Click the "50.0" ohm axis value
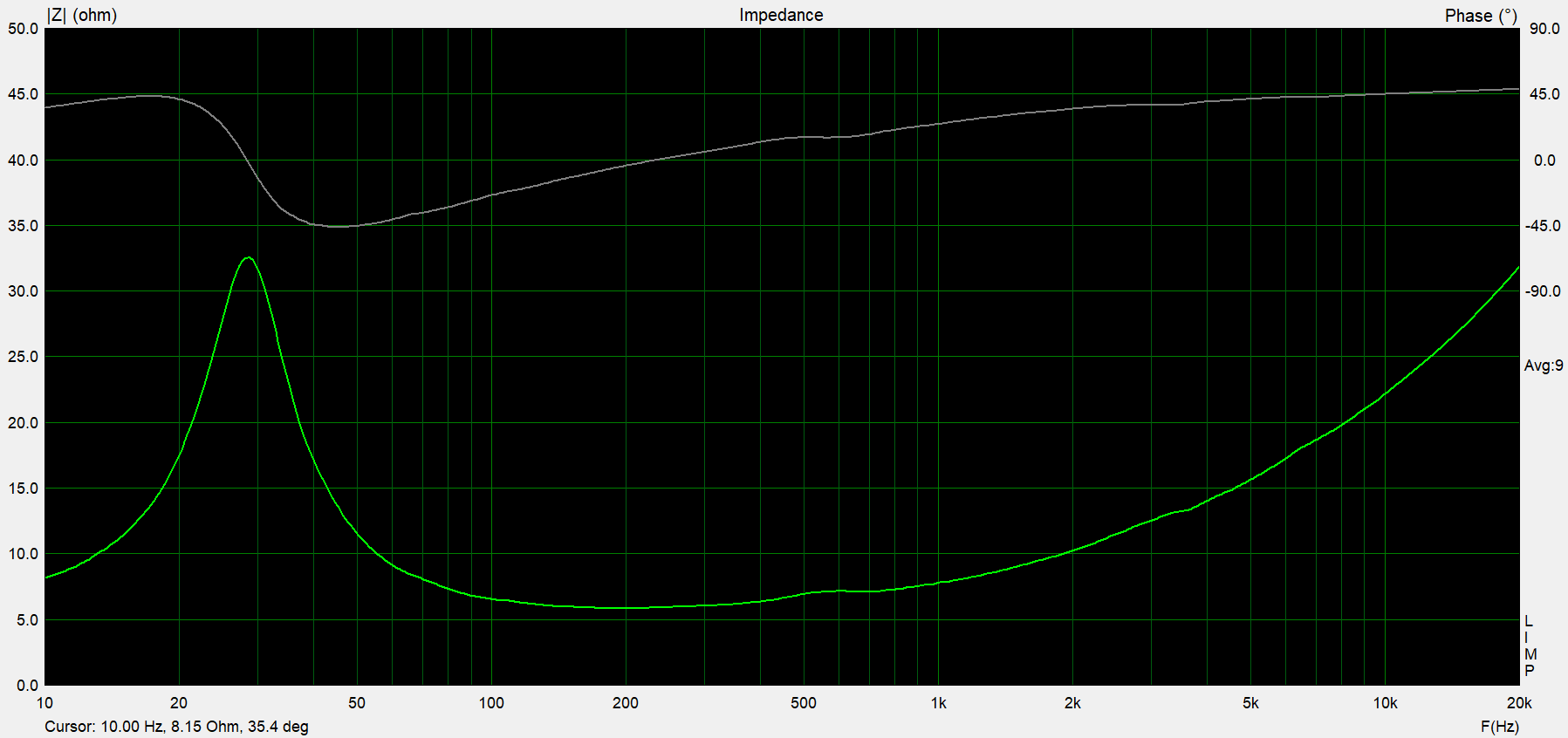The image size is (1568, 738). 24,29
